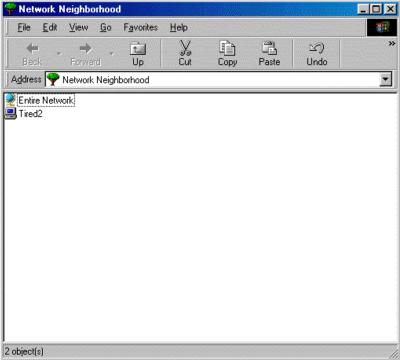Click the Network Neighborhood address field

[x=219, y=80]
